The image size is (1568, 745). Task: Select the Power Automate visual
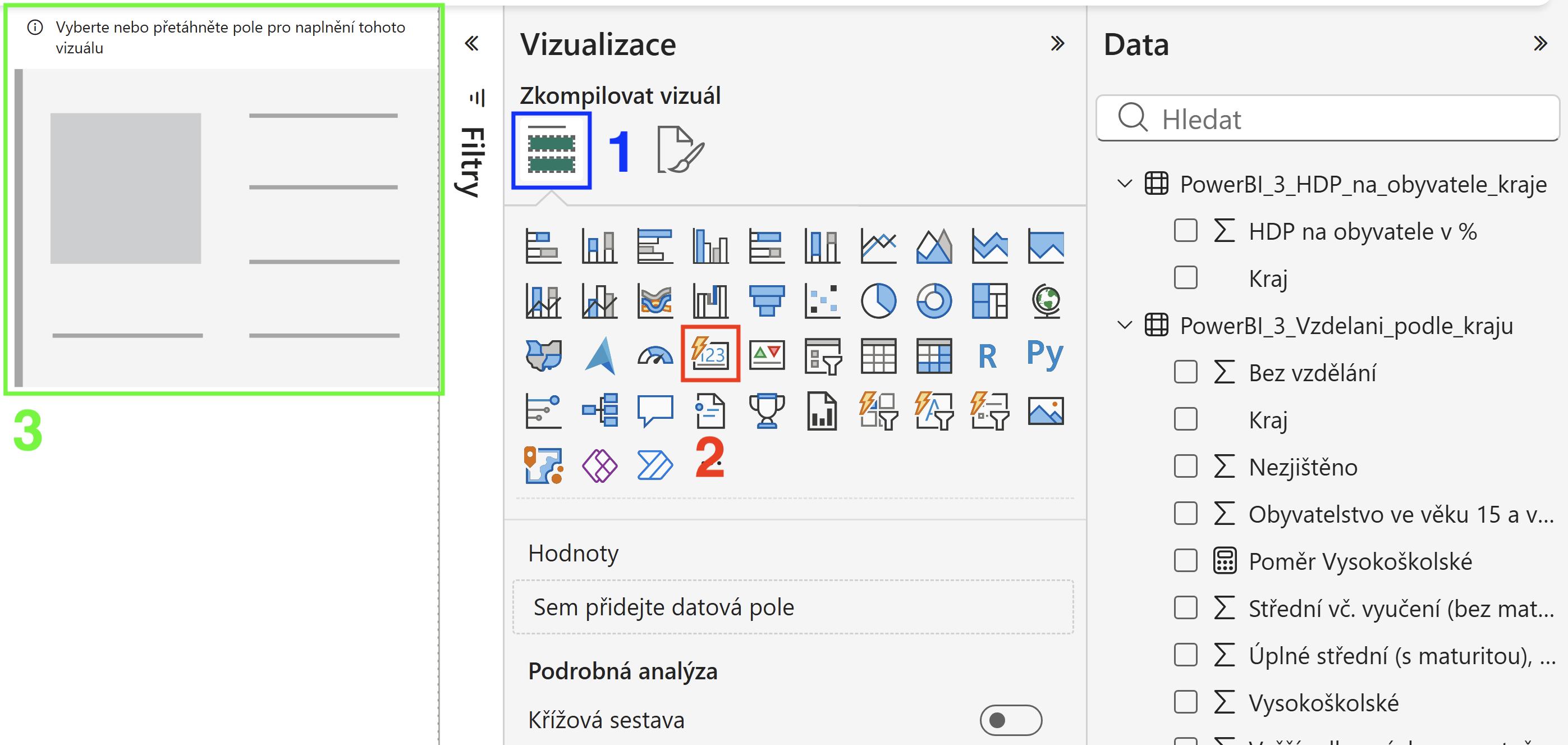(655, 466)
